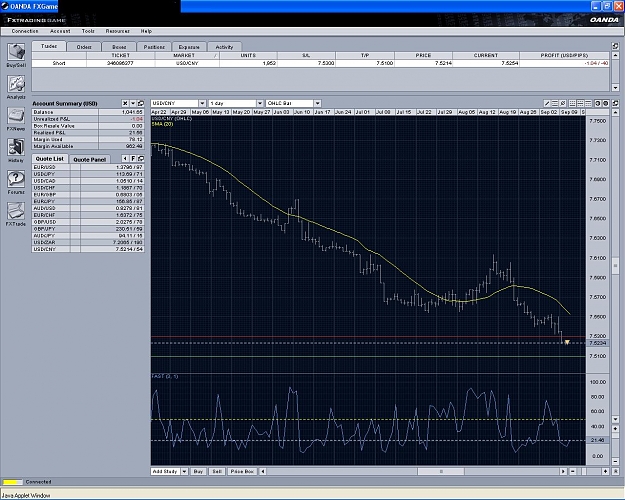
Task: Click the quote list left arrow icon
Action: coord(125,159)
